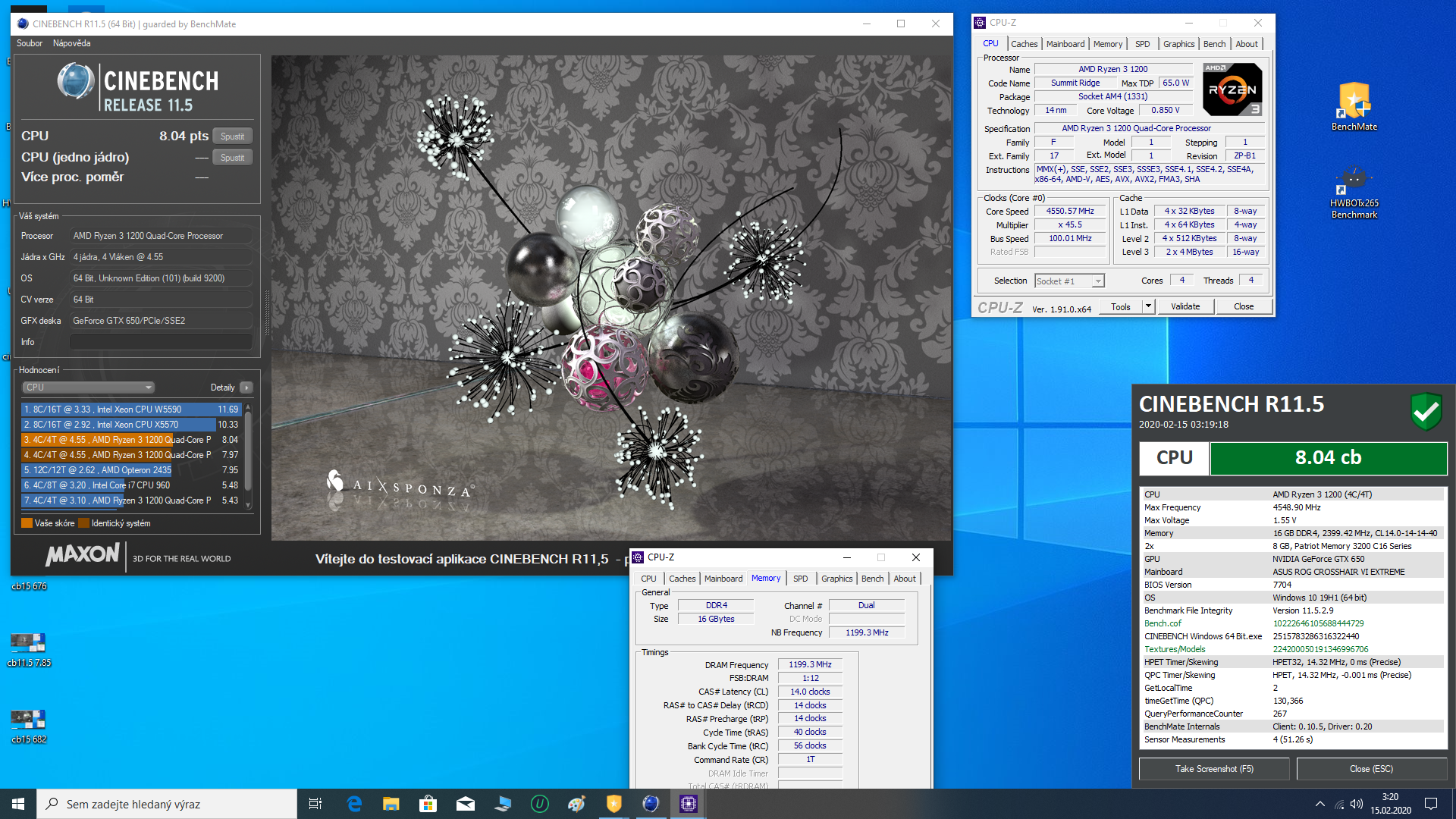1456x819 pixels.
Task: Run the single core CPU test Spustit
Action: [x=232, y=158]
